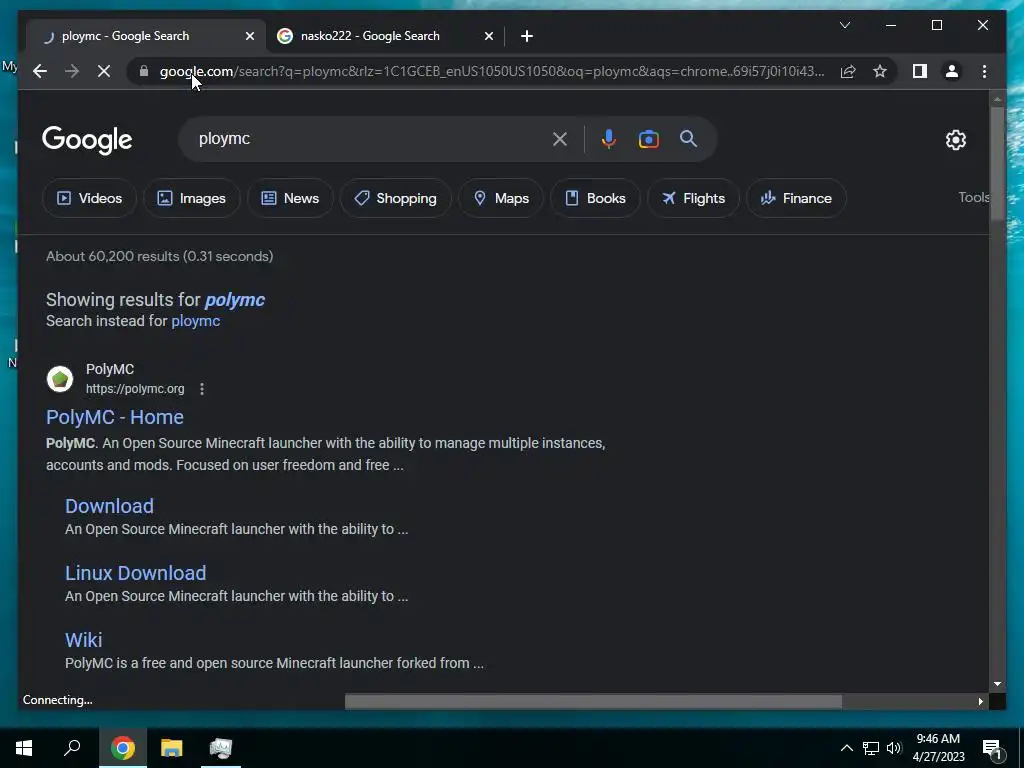Open the corrected polymc suggestion link
Screen dimensions: 1024x768
tap(234, 300)
